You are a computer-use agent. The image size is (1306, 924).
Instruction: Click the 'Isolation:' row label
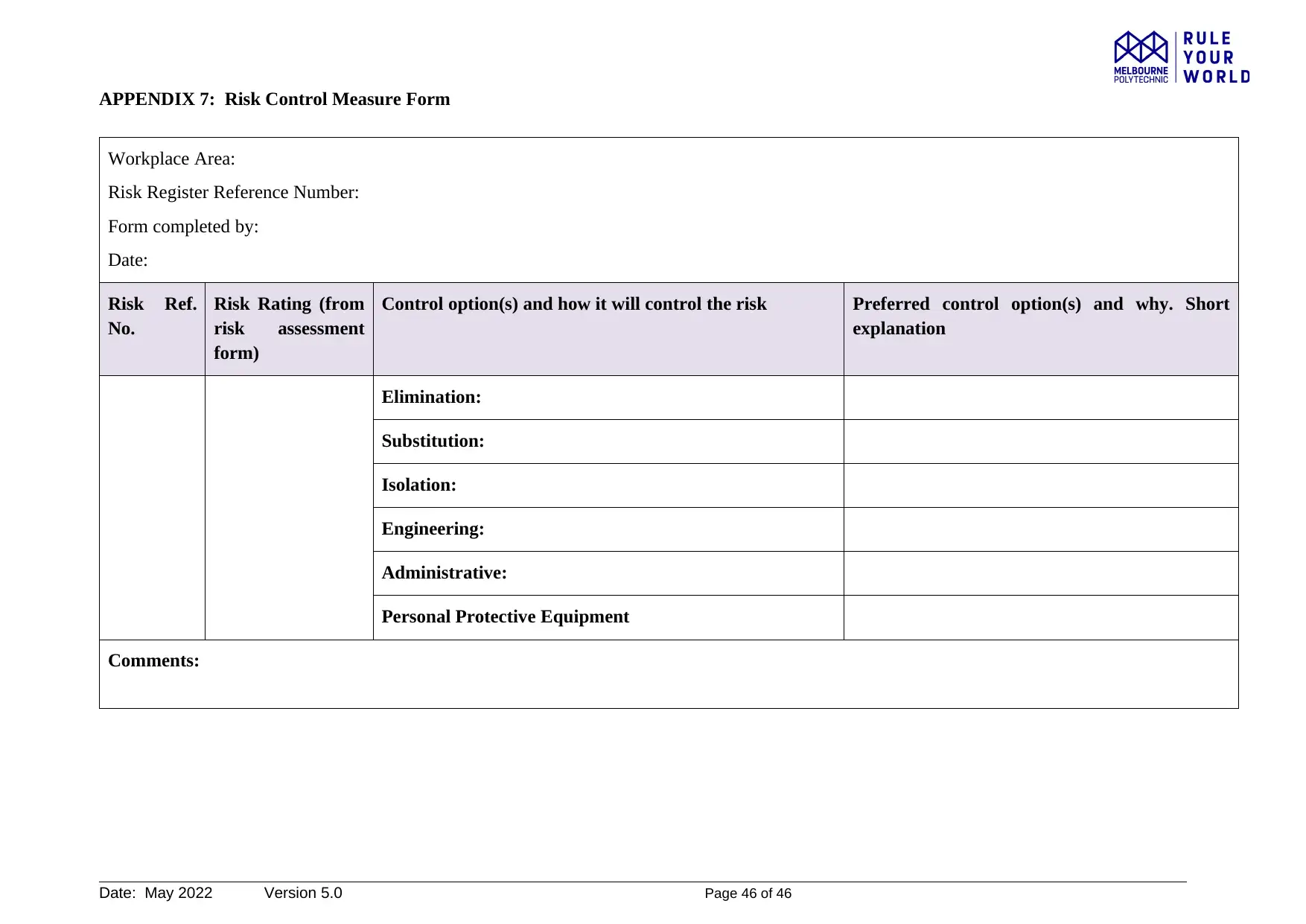(419, 485)
